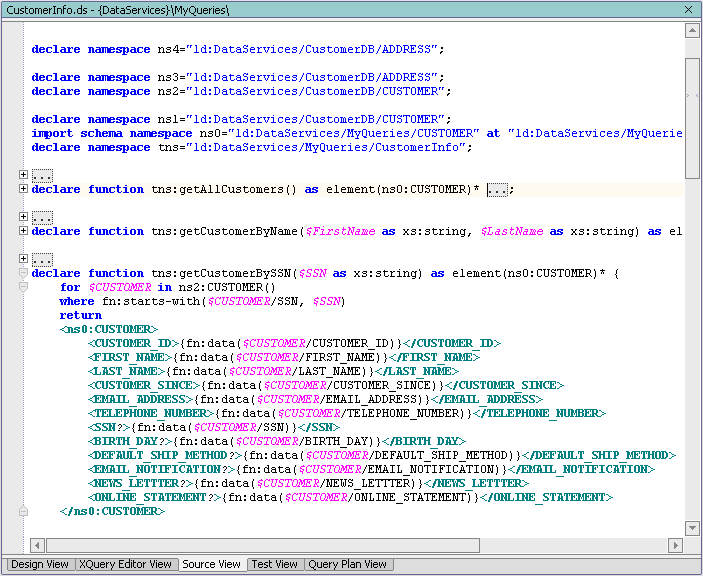This screenshot has height=576, width=703.
Task: Collapse the getCustomerBySSN function body
Action: click(23, 273)
